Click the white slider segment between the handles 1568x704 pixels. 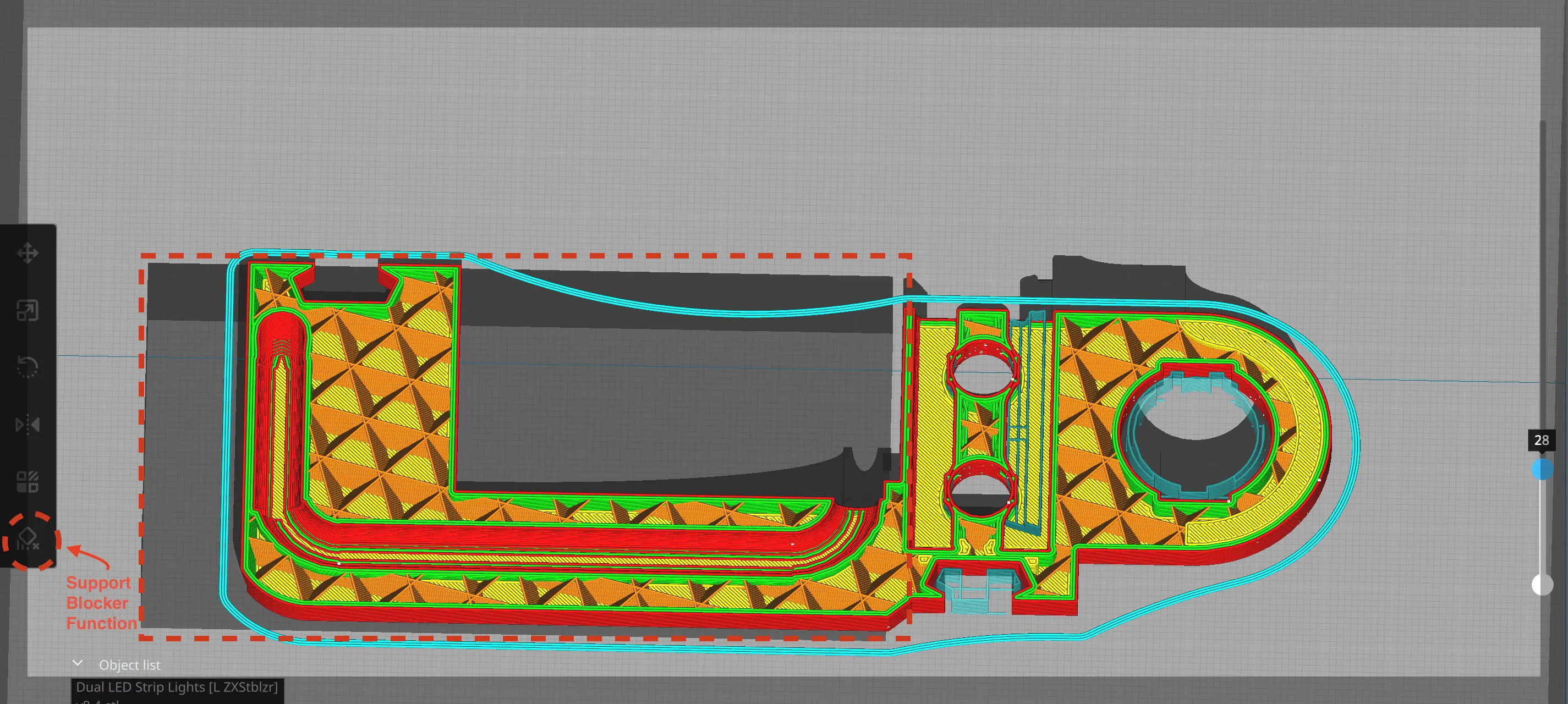1542,527
